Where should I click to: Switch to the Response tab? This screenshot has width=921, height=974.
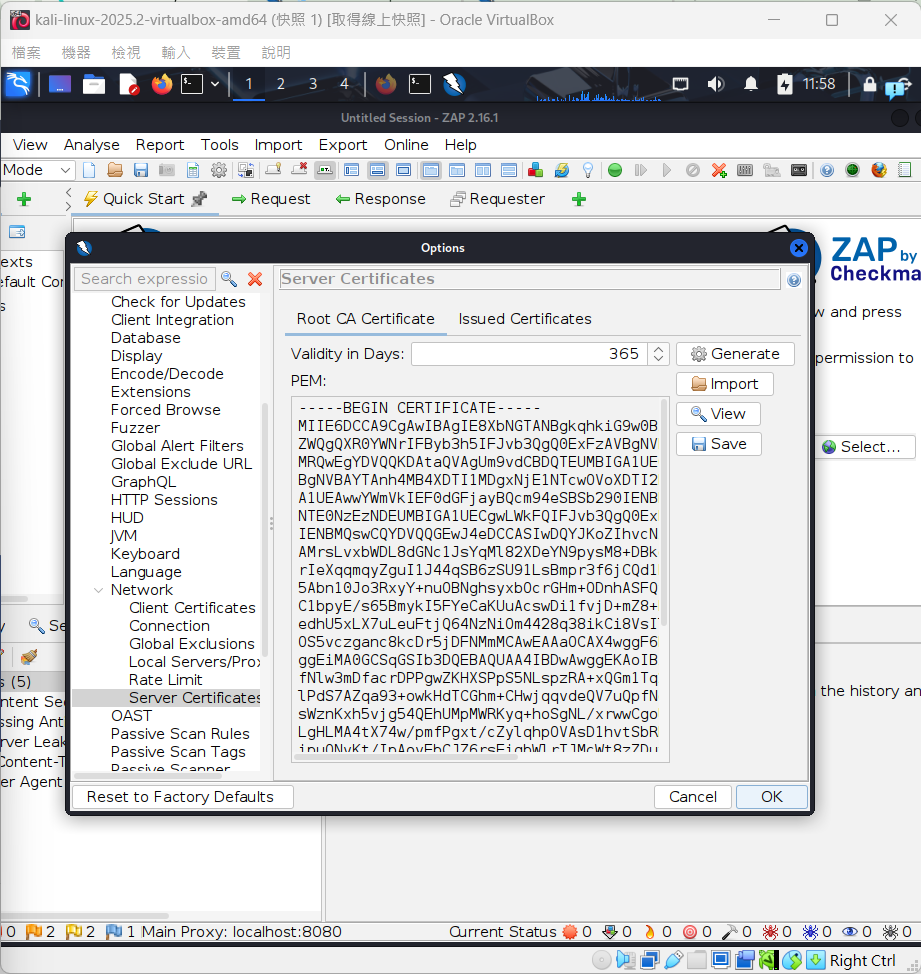coord(381,199)
